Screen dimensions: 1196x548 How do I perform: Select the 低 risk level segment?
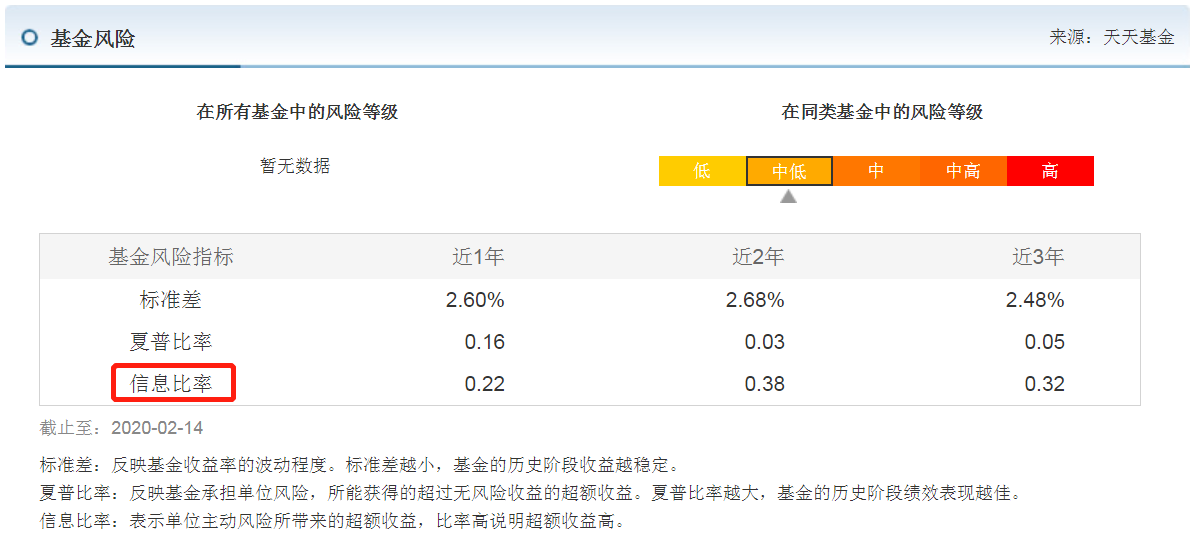702,171
